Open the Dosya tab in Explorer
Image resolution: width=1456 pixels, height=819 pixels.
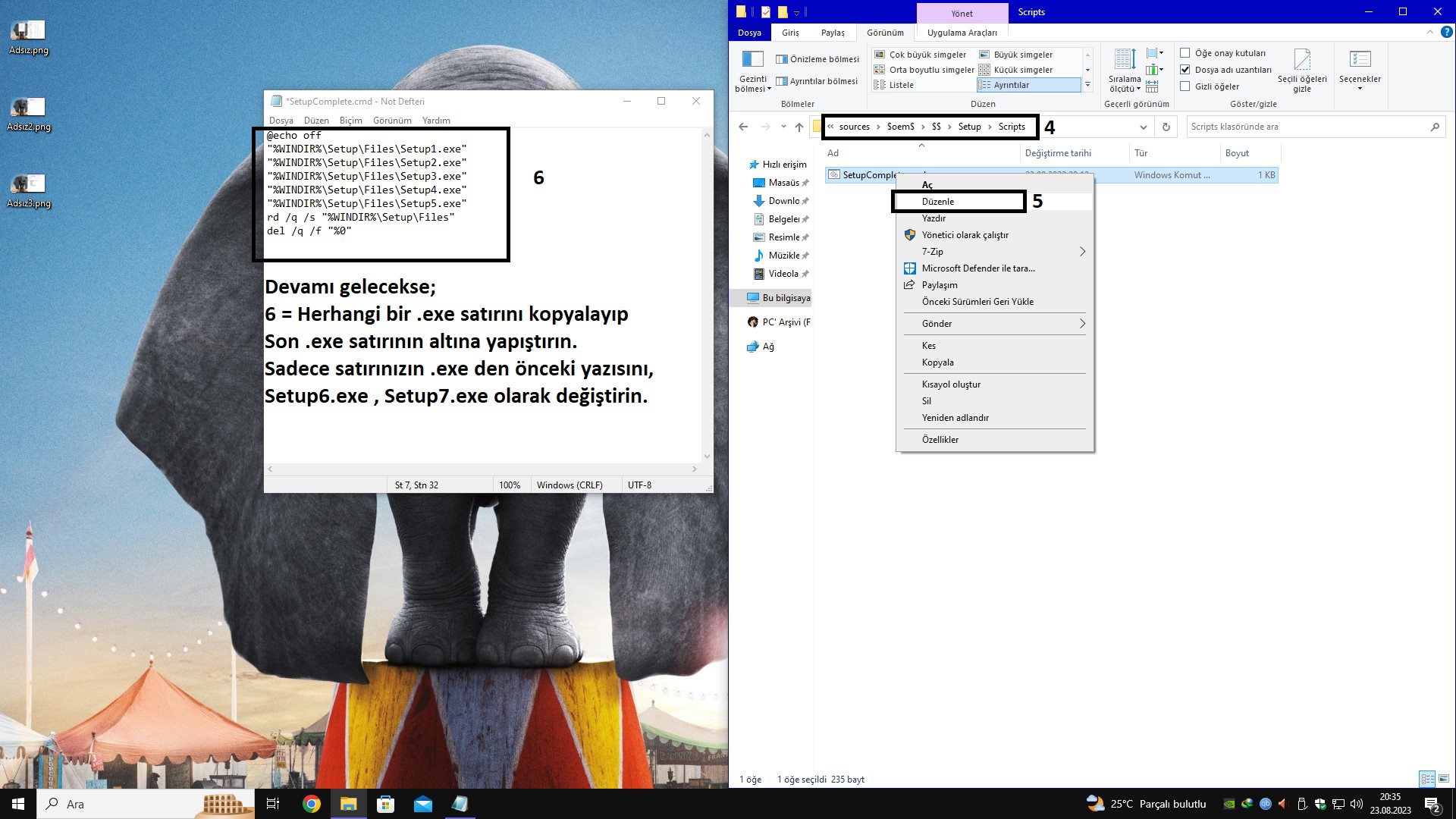(x=749, y=33)
